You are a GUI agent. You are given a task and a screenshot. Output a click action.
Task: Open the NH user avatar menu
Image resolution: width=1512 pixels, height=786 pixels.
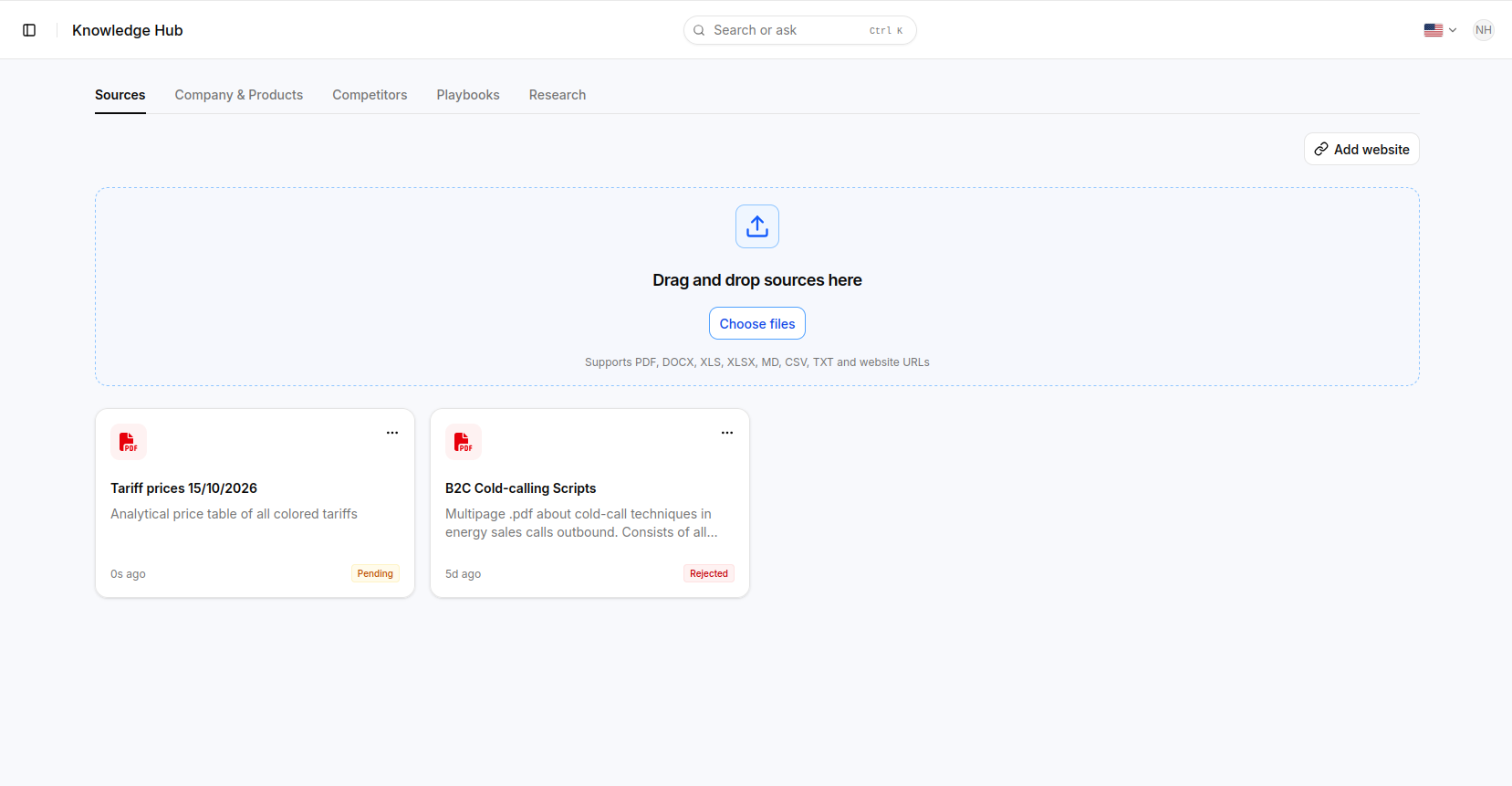[1484, 30]
